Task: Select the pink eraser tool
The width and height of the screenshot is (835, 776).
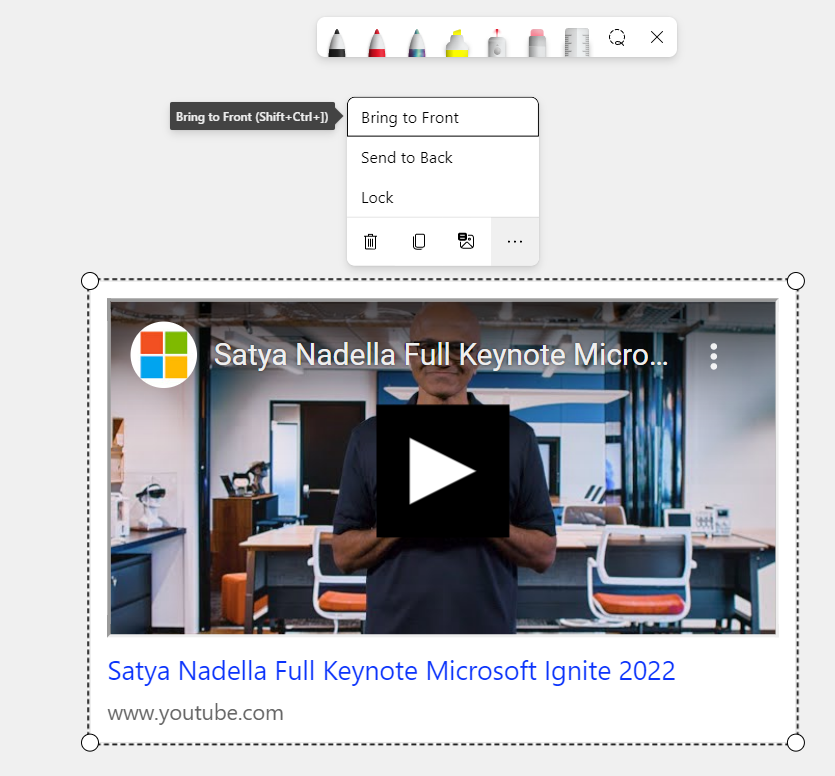Action: [x=537, y=43]
